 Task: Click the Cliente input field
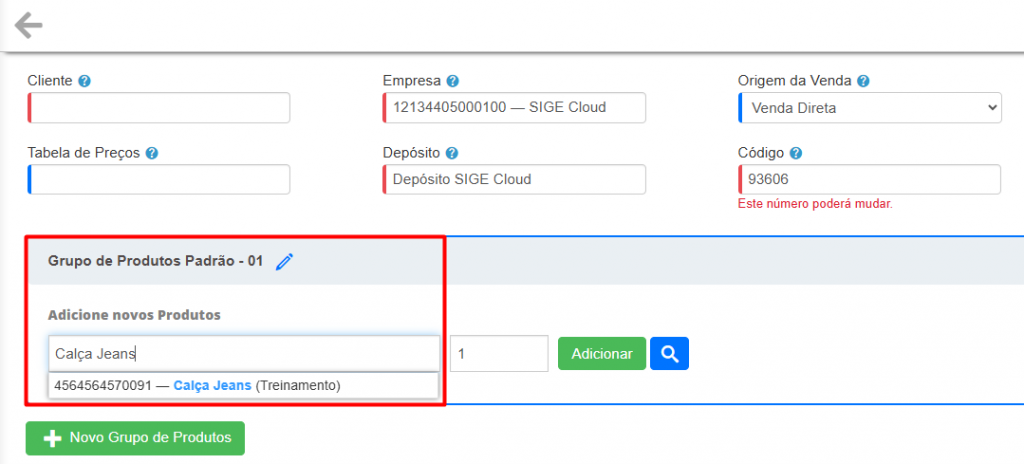tap(160, 107)
